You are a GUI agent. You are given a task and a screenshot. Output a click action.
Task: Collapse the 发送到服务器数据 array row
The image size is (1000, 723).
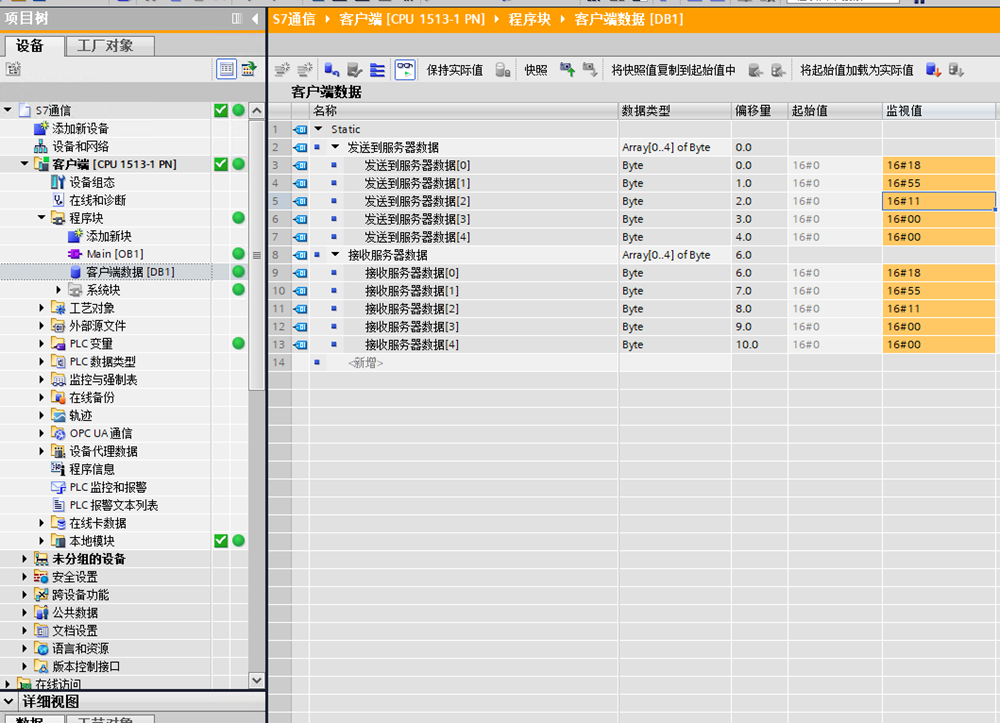click(x=335, y=147)
